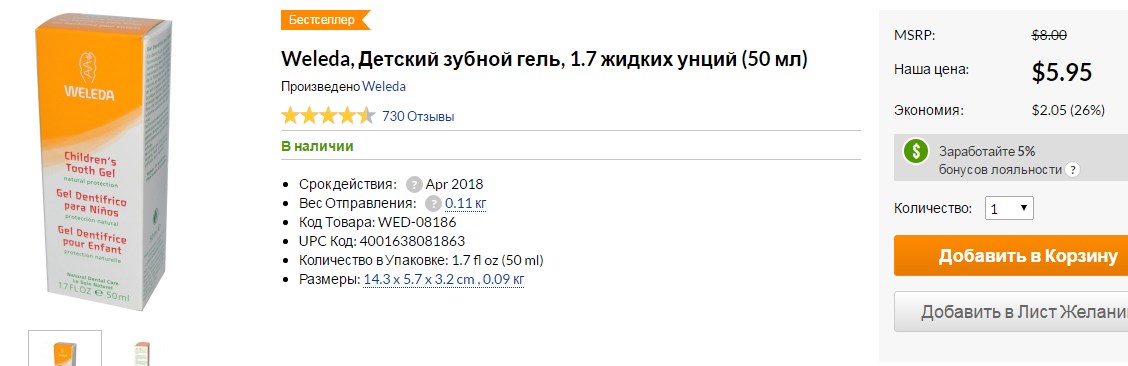This screenshot has width=1128, height=366.
Task: Click the main Weleda tooth gel image
Action: 104,162
